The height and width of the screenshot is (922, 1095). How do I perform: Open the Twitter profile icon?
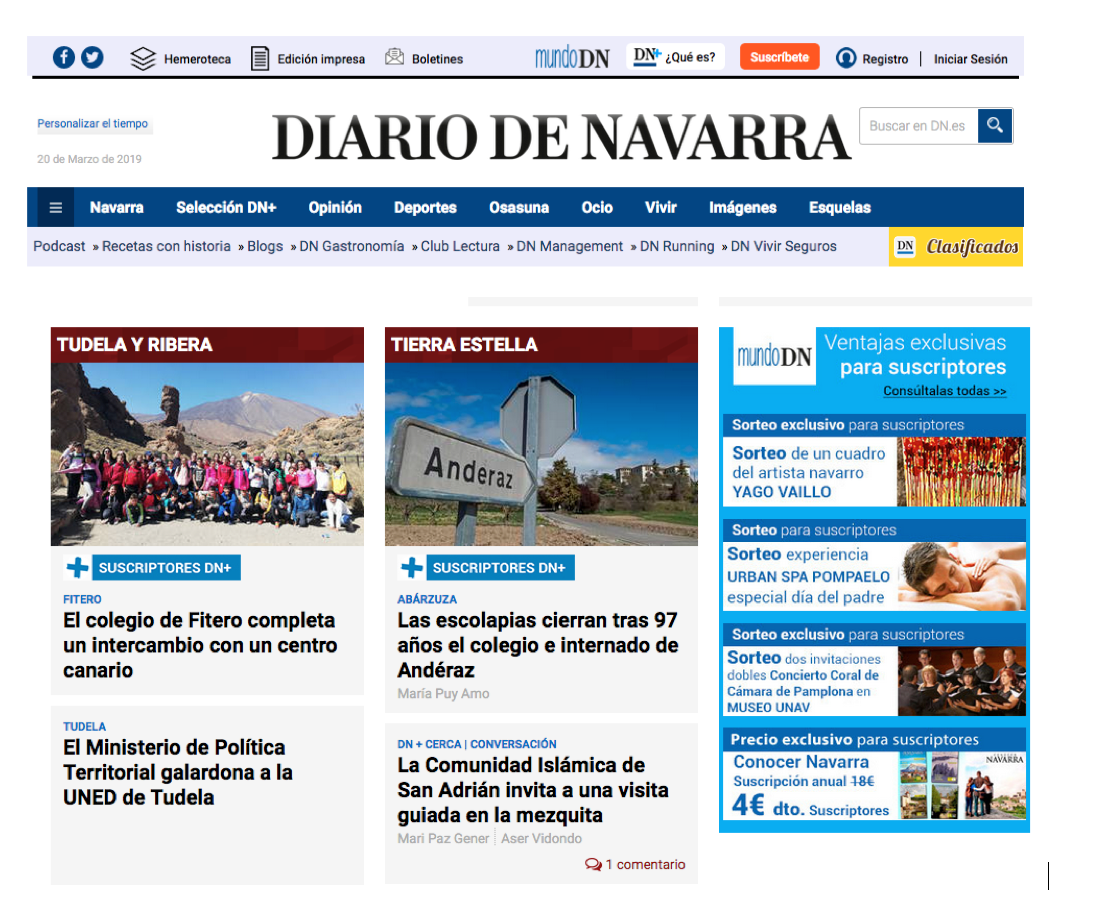[92, 57]
